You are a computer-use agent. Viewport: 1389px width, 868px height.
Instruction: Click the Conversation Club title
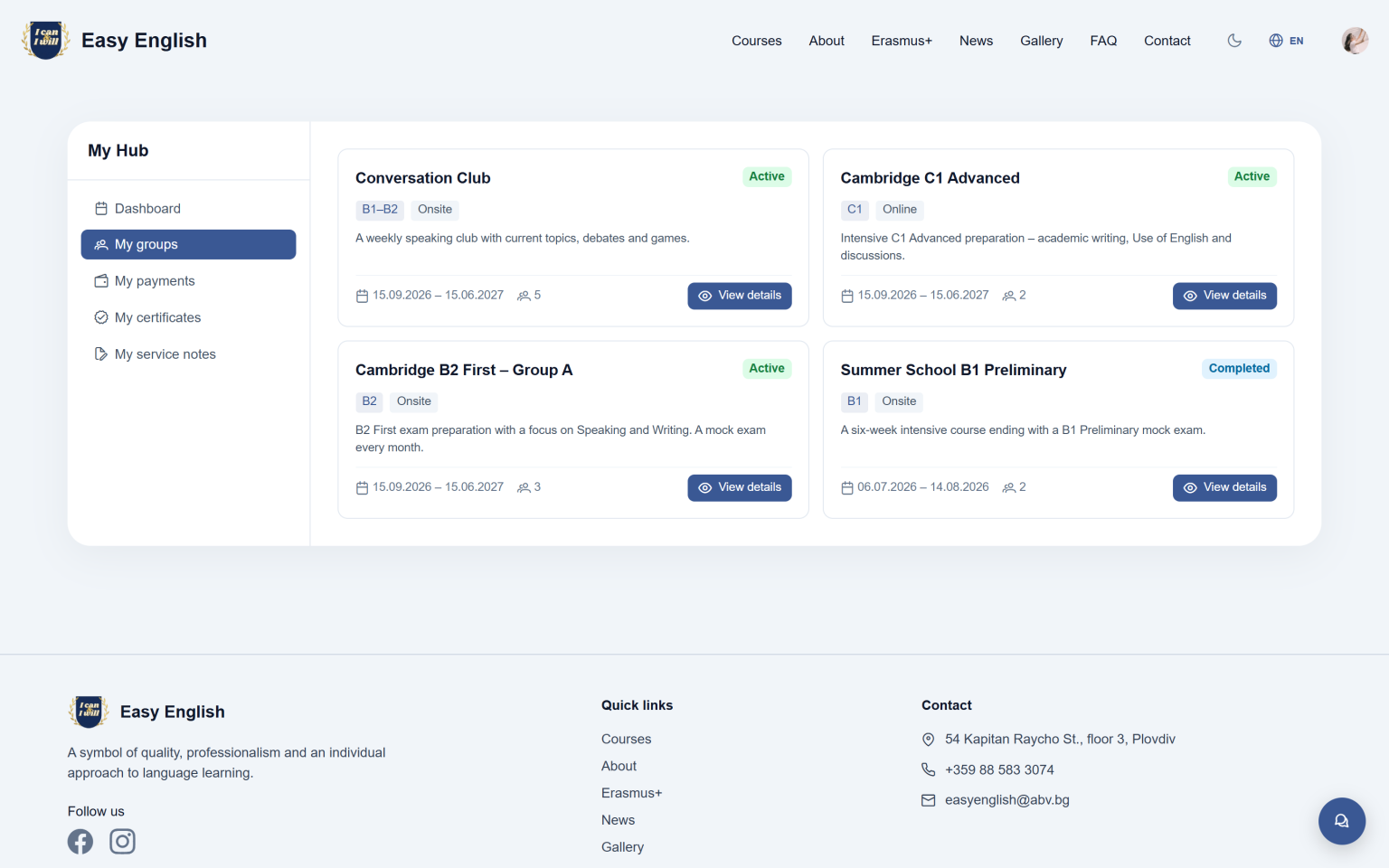423,178
